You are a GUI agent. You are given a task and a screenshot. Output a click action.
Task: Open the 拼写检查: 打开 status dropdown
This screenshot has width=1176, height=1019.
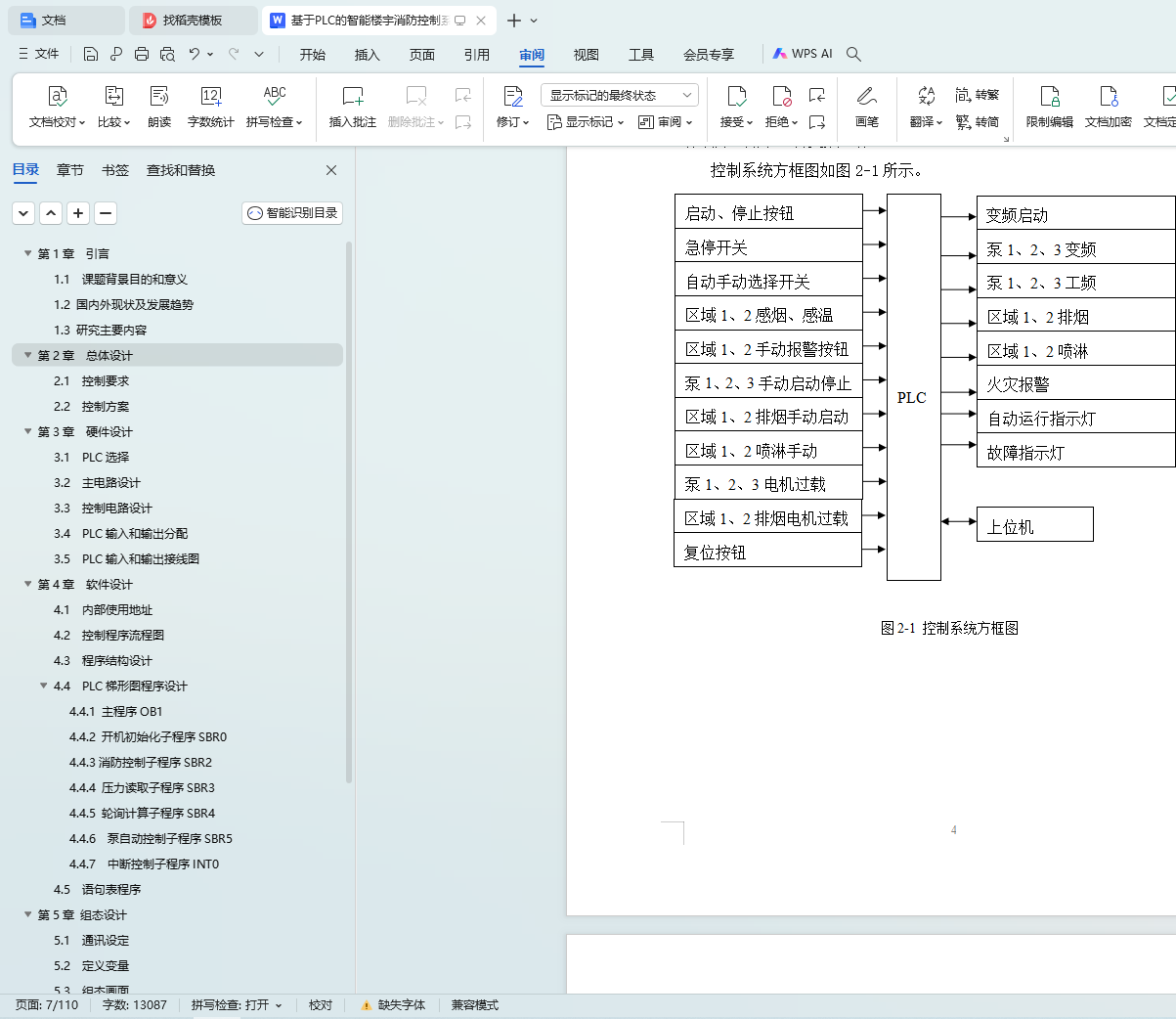[237, 1005]
